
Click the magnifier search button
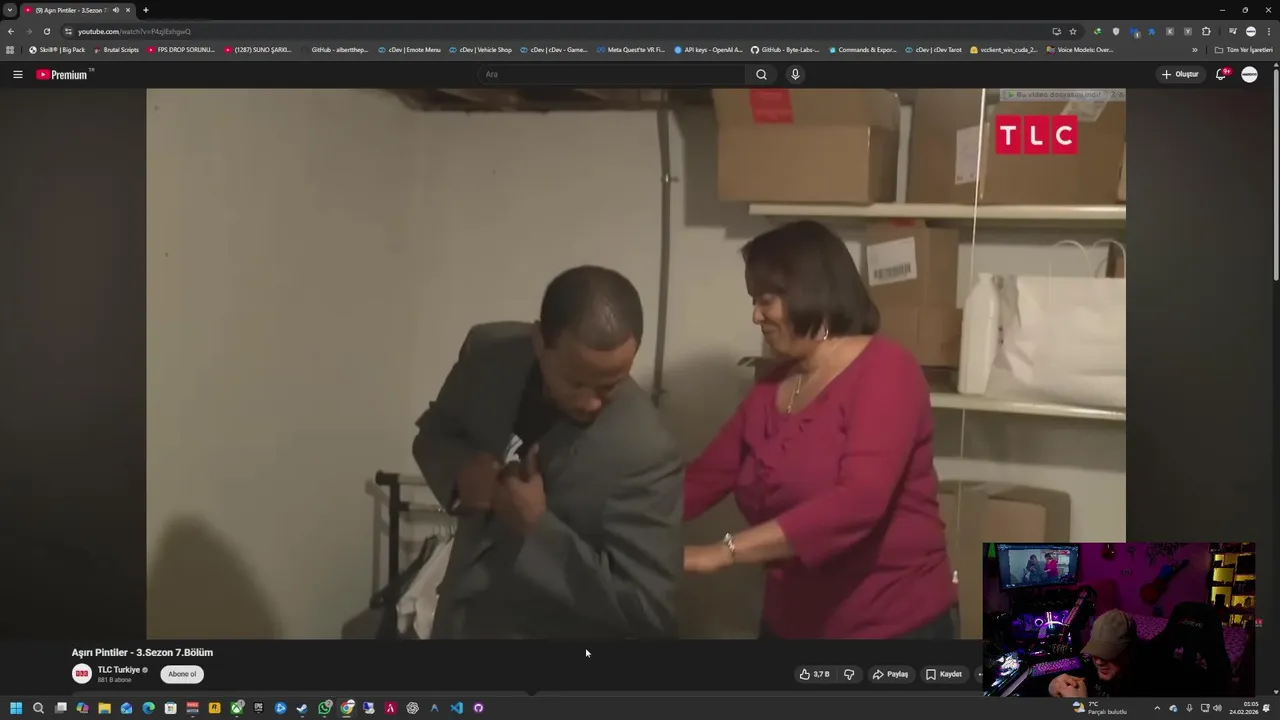coord(761,74)
